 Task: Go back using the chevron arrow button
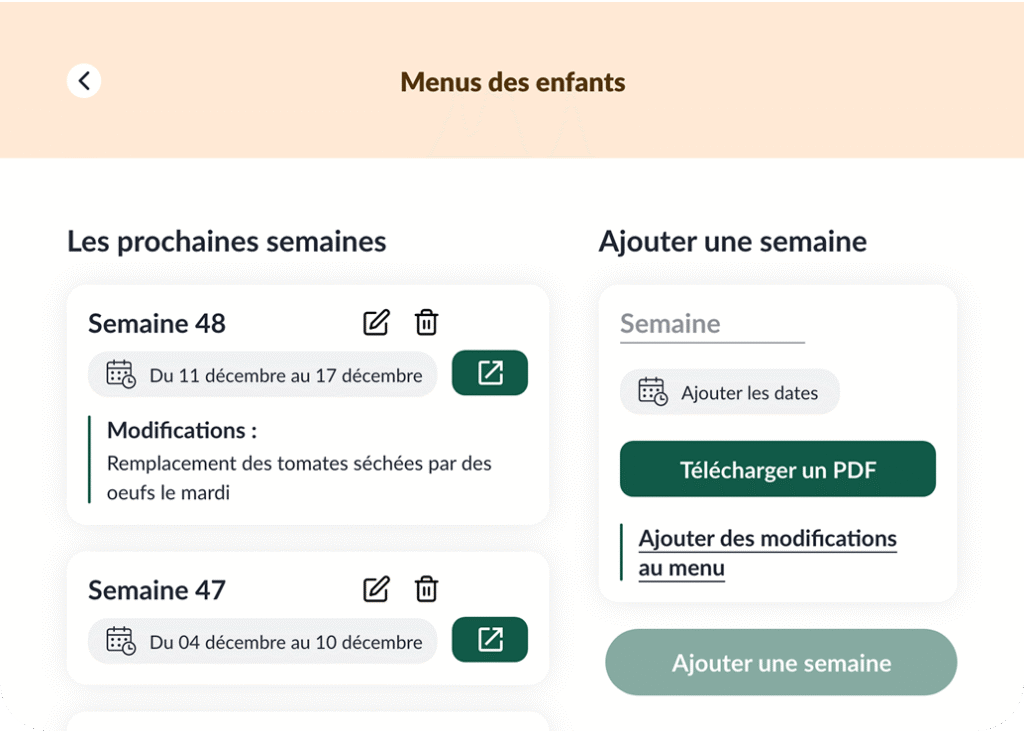pos(84,81)
